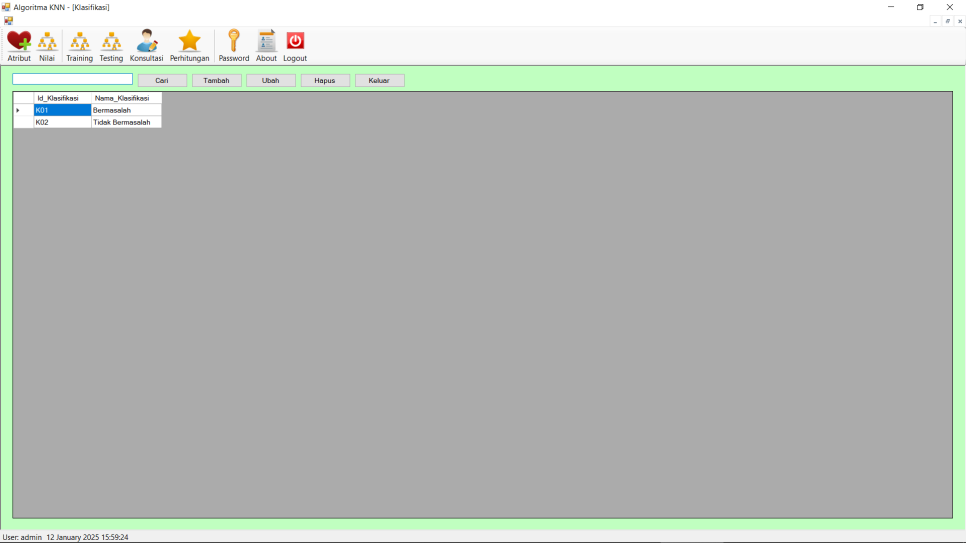Select the K02 cell in the table
This screenshot has height=543, width=966.
(x=62, y=122)
